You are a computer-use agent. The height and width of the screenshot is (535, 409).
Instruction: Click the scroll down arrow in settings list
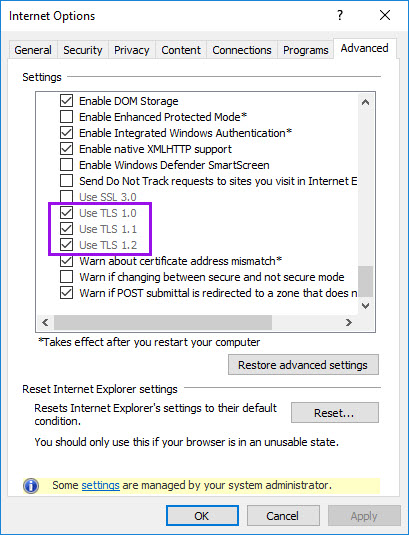tap(365, 305)
